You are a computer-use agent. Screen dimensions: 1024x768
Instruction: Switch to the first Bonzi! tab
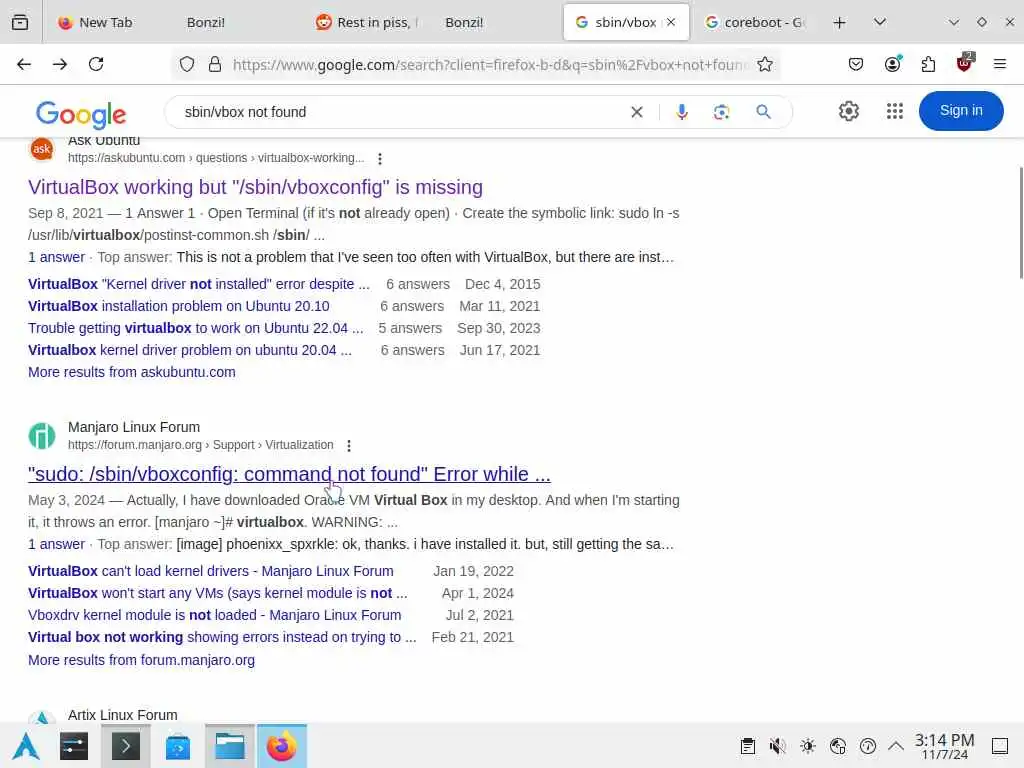point(206,22)
